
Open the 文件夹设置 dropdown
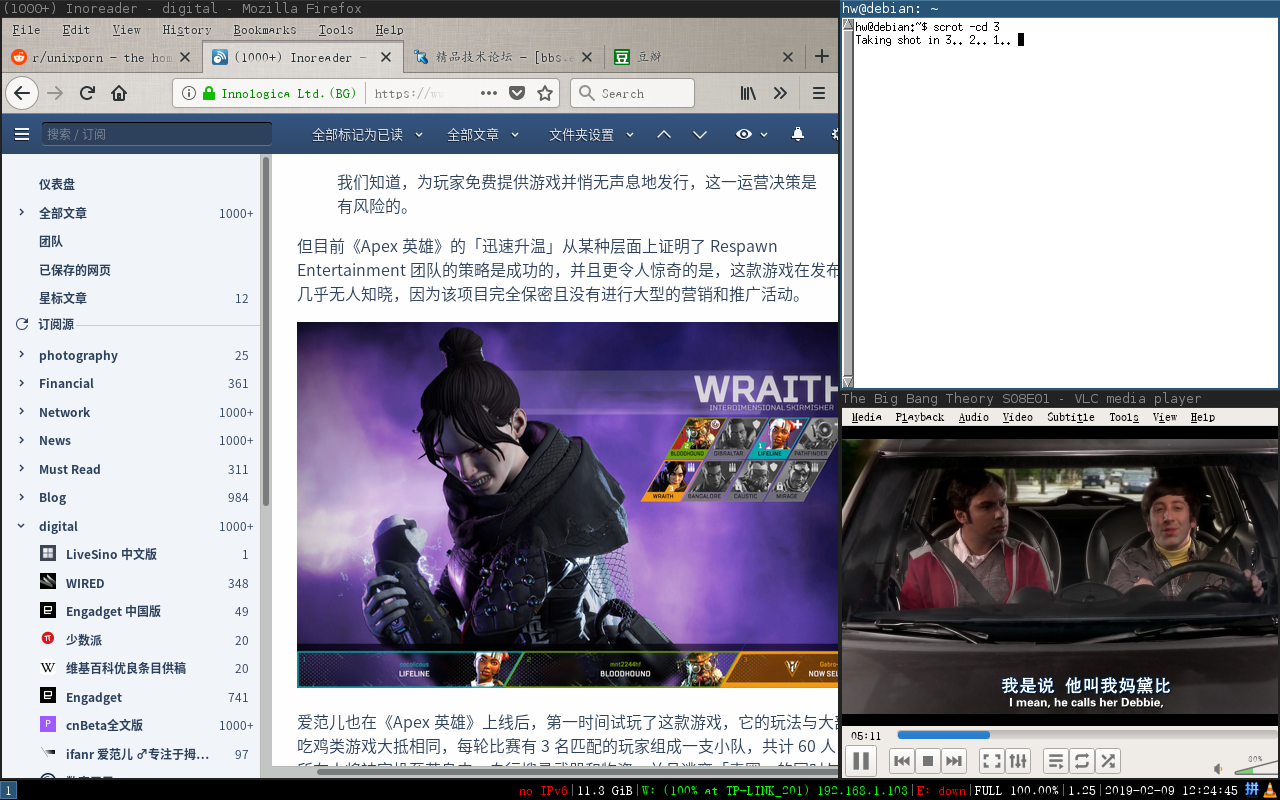point(592,134)
